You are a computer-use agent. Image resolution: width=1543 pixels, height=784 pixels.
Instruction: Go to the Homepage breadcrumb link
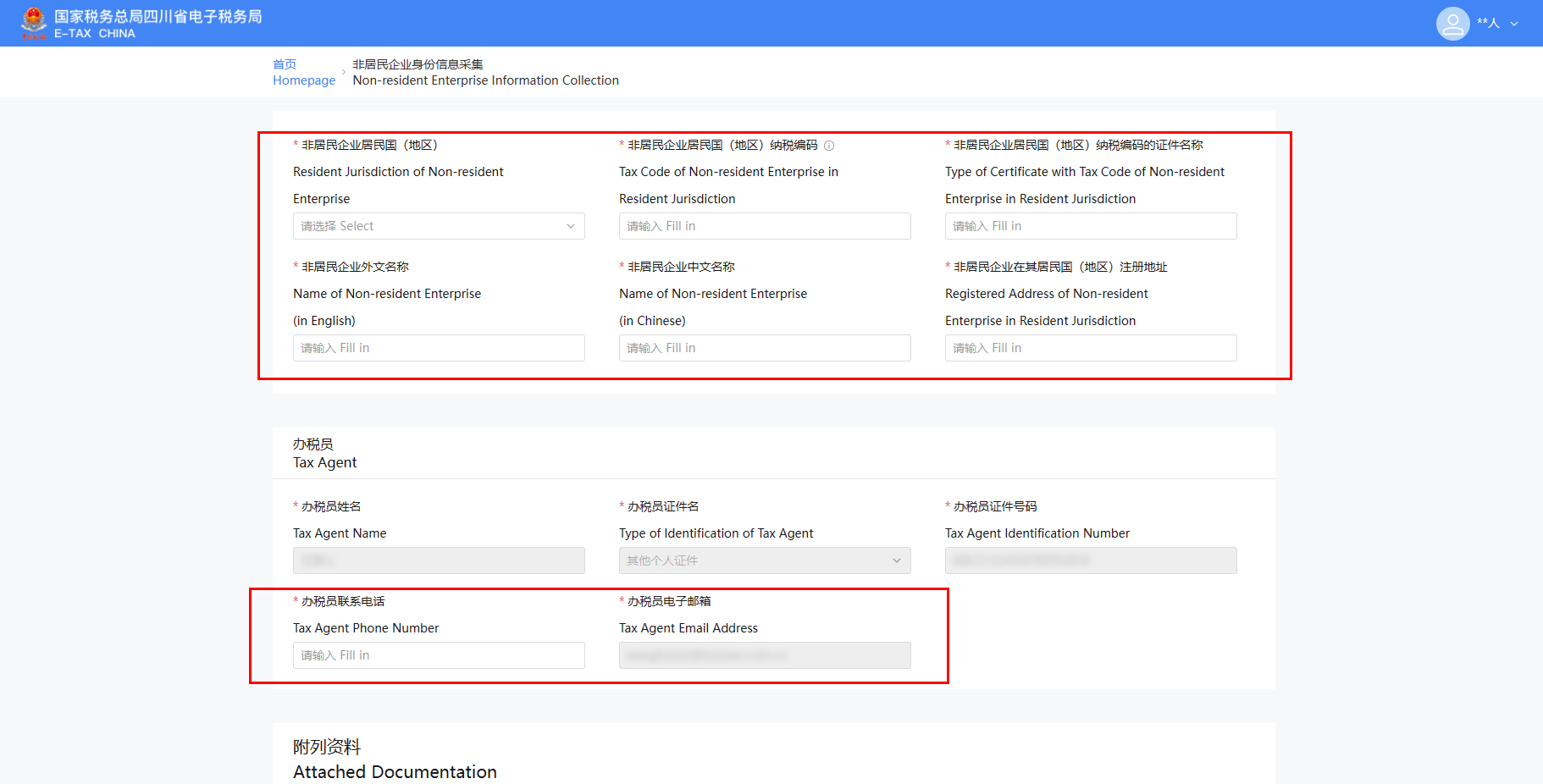[303, 80]
